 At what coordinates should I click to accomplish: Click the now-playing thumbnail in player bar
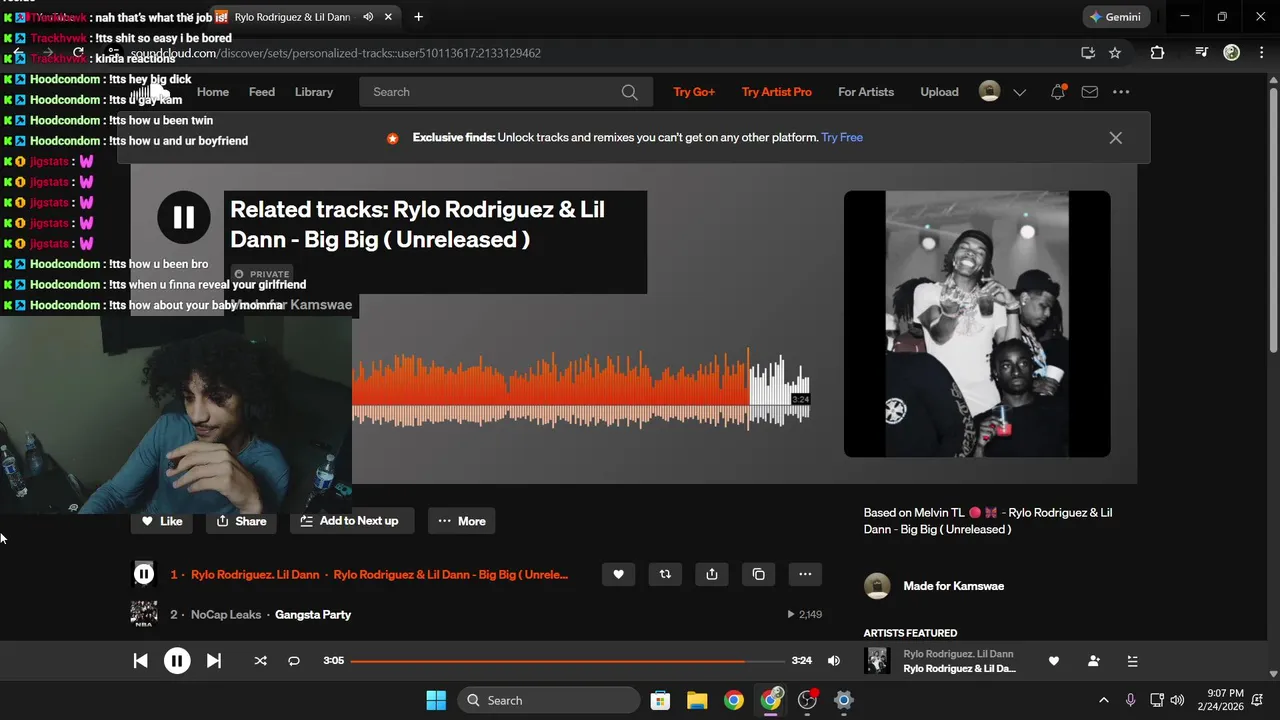877,661
